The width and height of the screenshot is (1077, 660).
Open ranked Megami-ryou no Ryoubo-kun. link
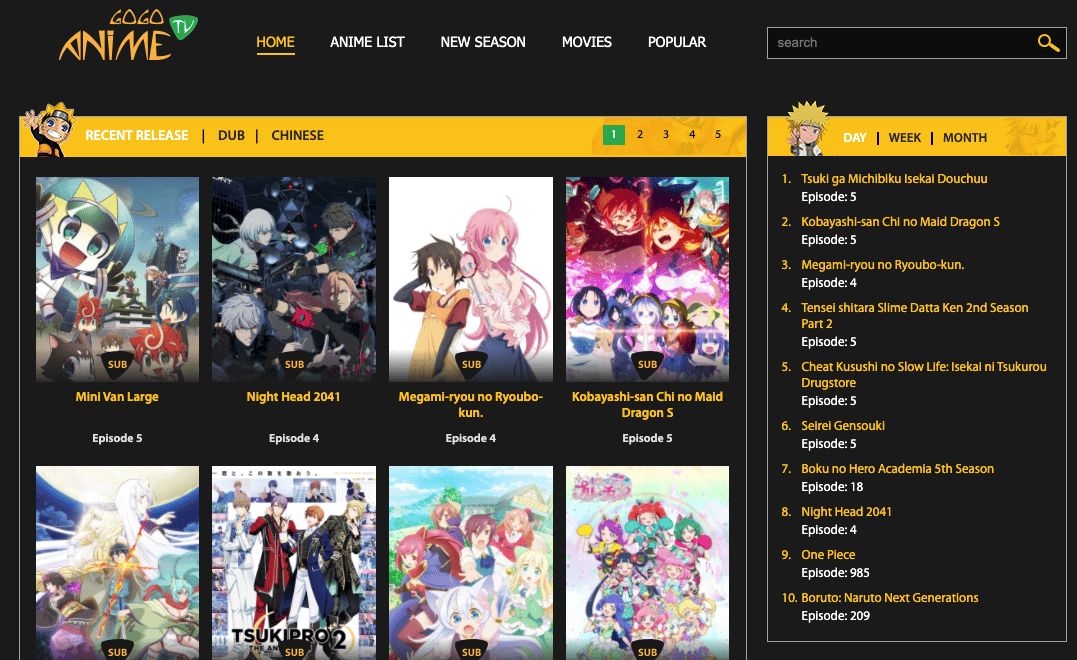coord(883,264)
